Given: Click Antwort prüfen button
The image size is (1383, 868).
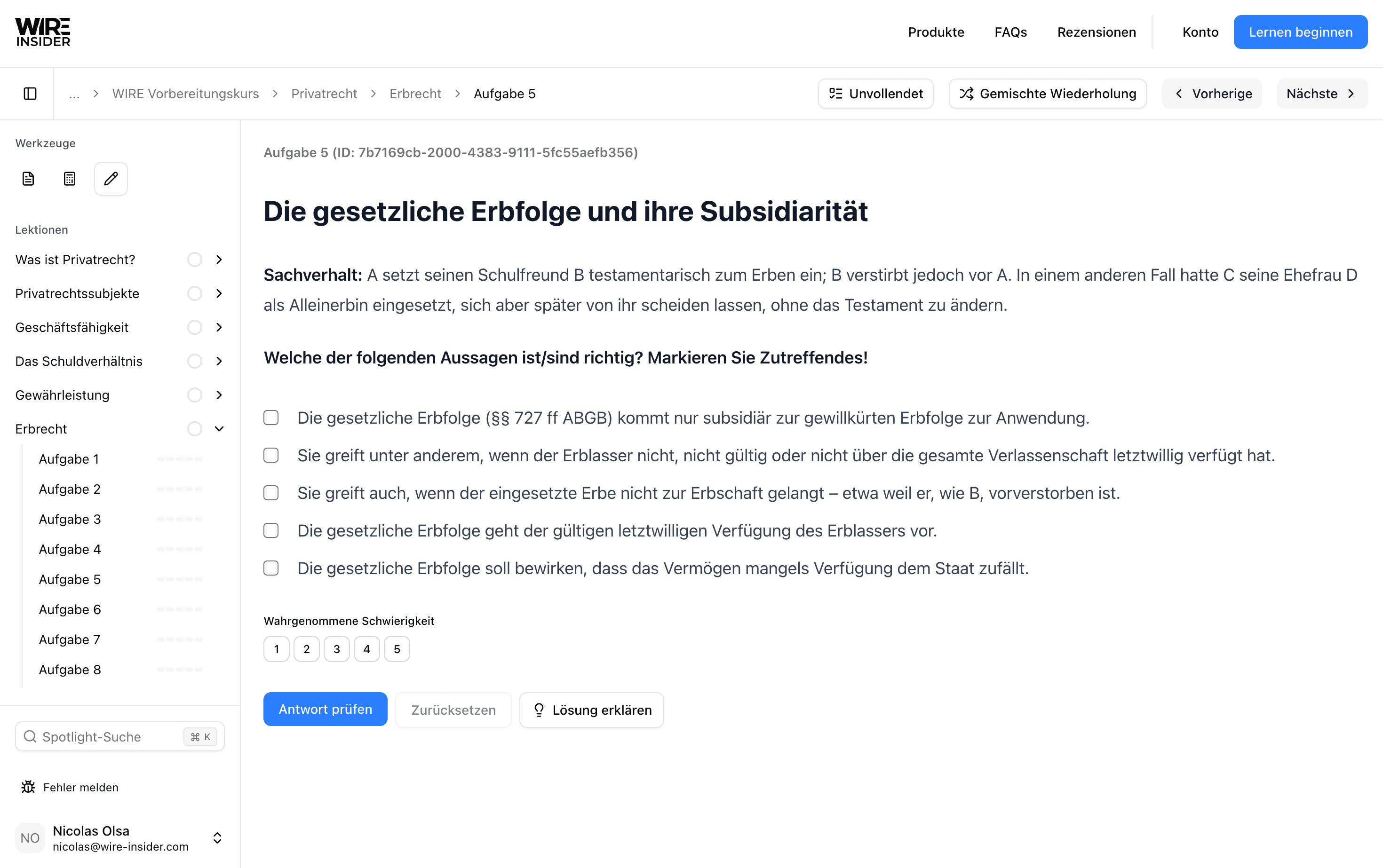Looking at the screenshot, I should [325, 709].
